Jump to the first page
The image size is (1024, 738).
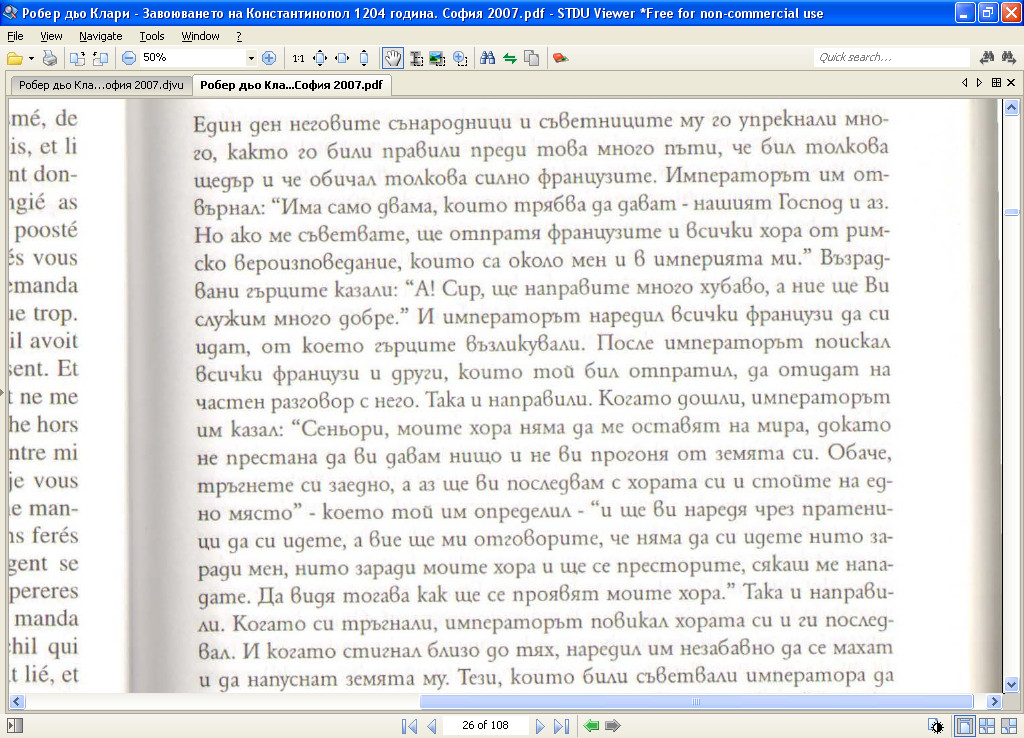(x=409, y=726)
